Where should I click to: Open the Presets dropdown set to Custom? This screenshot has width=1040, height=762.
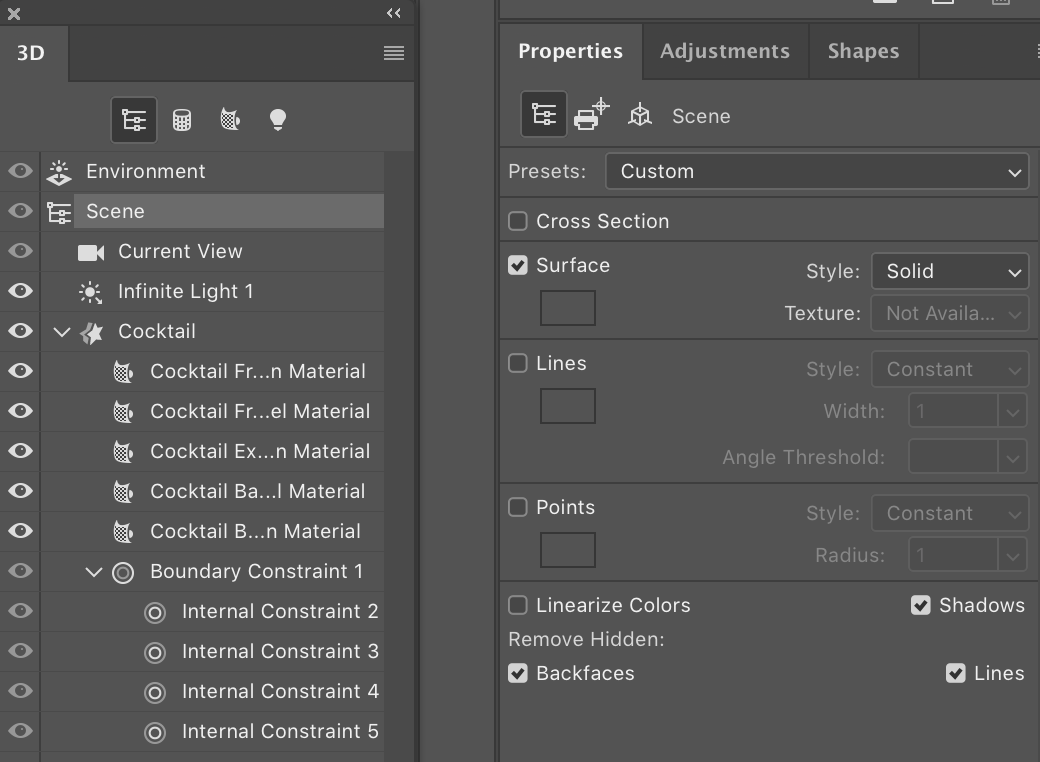816,171
